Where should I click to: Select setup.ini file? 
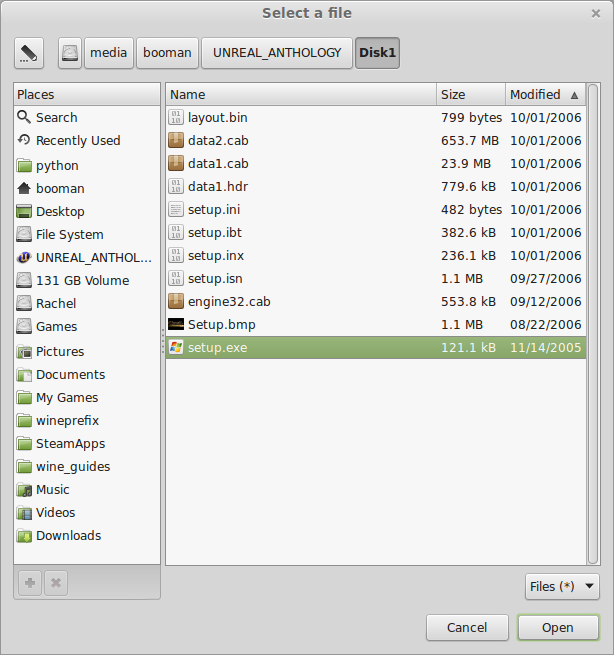click(376, 209)
